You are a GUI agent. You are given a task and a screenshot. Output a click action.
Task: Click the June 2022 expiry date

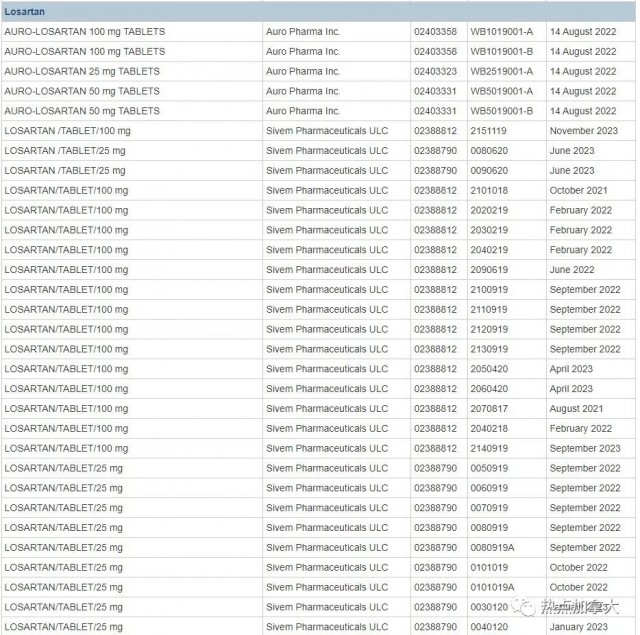tap(572, 270)
